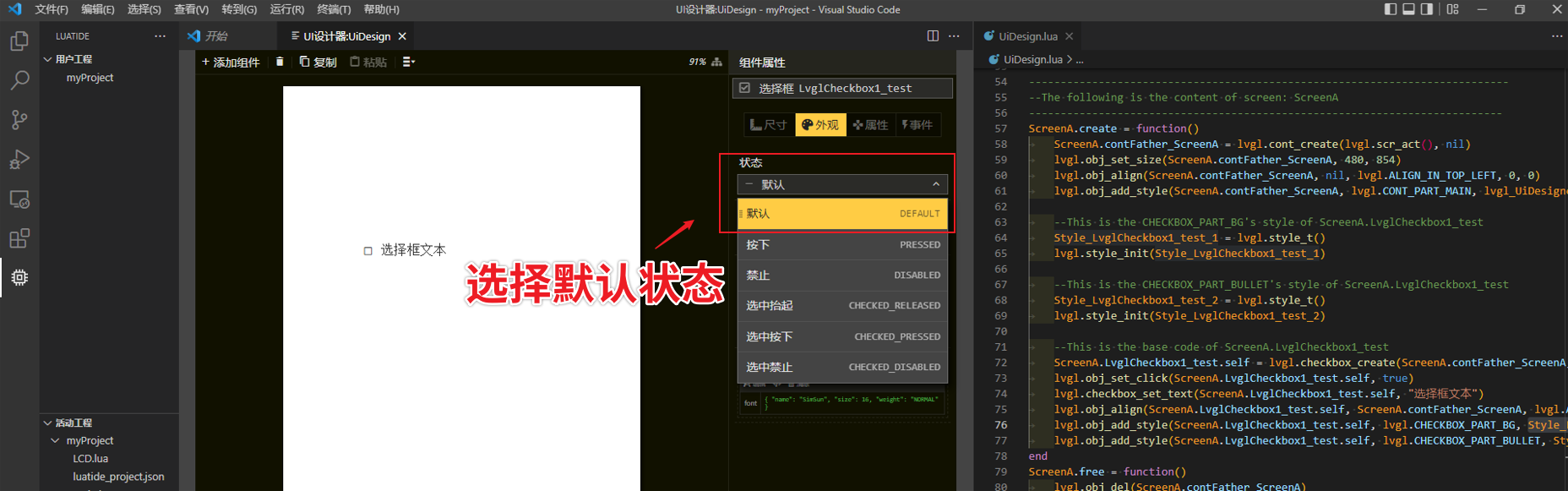1568x491 pixels.
Task: Toggle primary sidebar layout icon
Action: tap(1391, 9)
